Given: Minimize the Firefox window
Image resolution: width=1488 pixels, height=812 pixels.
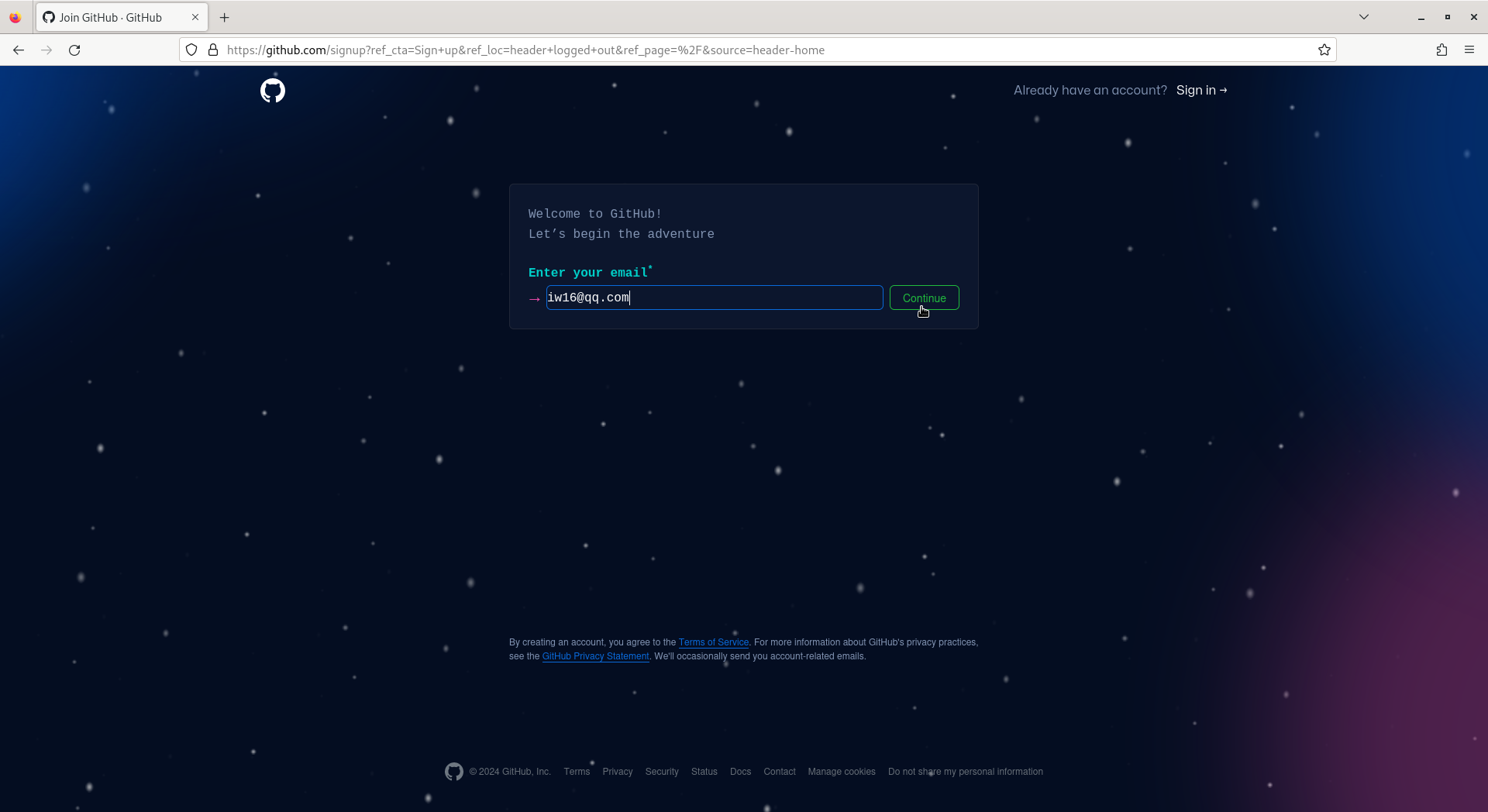Looking at the screenshot, I should (1421, 17).
